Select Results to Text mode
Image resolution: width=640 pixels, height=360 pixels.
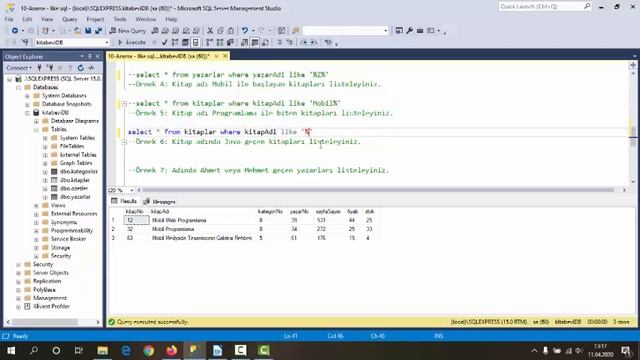[x=244, y=42]
